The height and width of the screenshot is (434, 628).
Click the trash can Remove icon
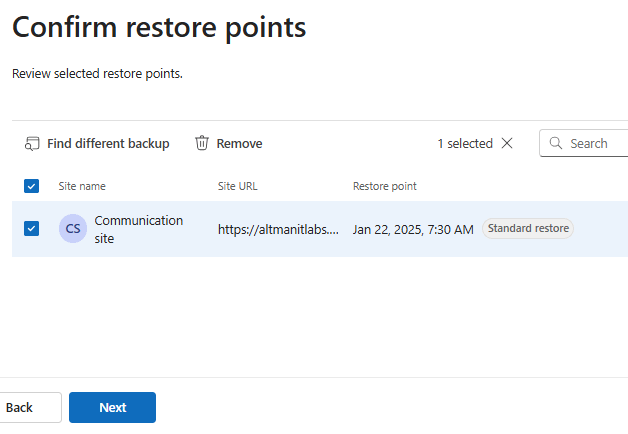[202, 144]
